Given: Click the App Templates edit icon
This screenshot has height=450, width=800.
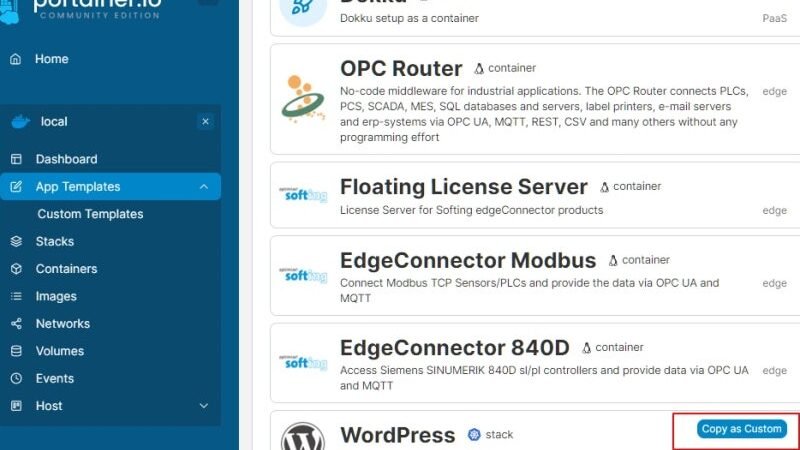Looking at the screenshot, I should pyautogui.click(x=16, y=187).
